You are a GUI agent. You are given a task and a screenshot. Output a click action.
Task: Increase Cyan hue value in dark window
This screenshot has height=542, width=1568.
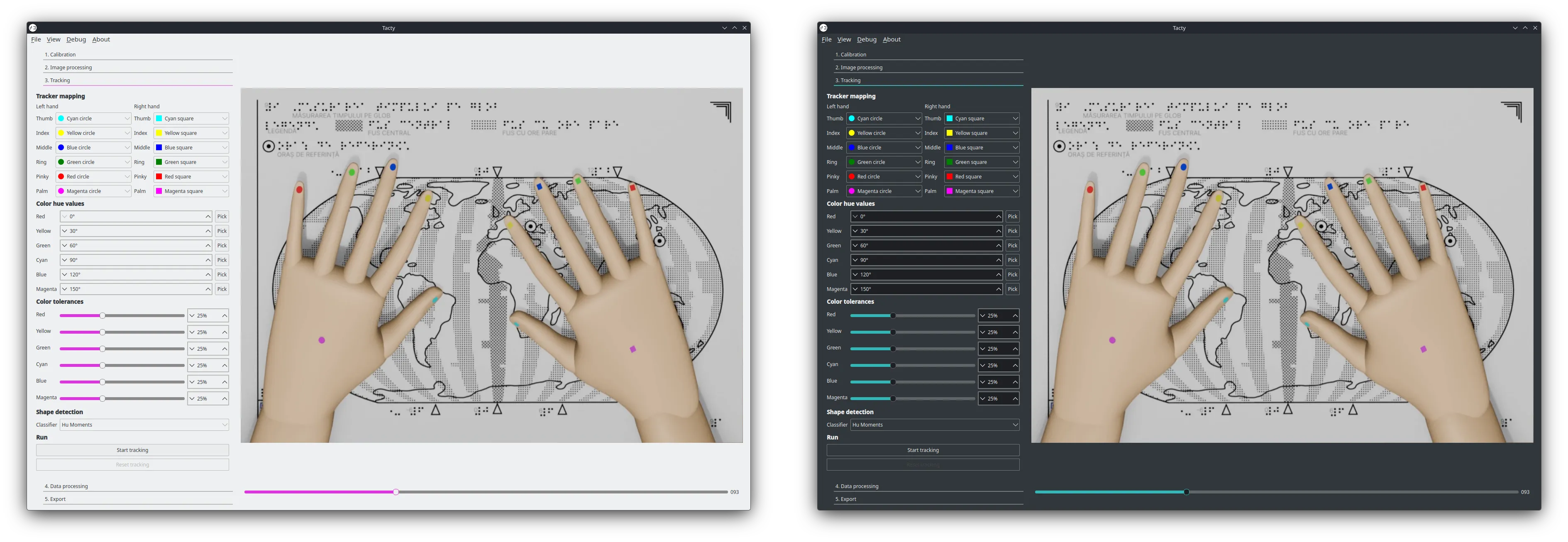999,260
